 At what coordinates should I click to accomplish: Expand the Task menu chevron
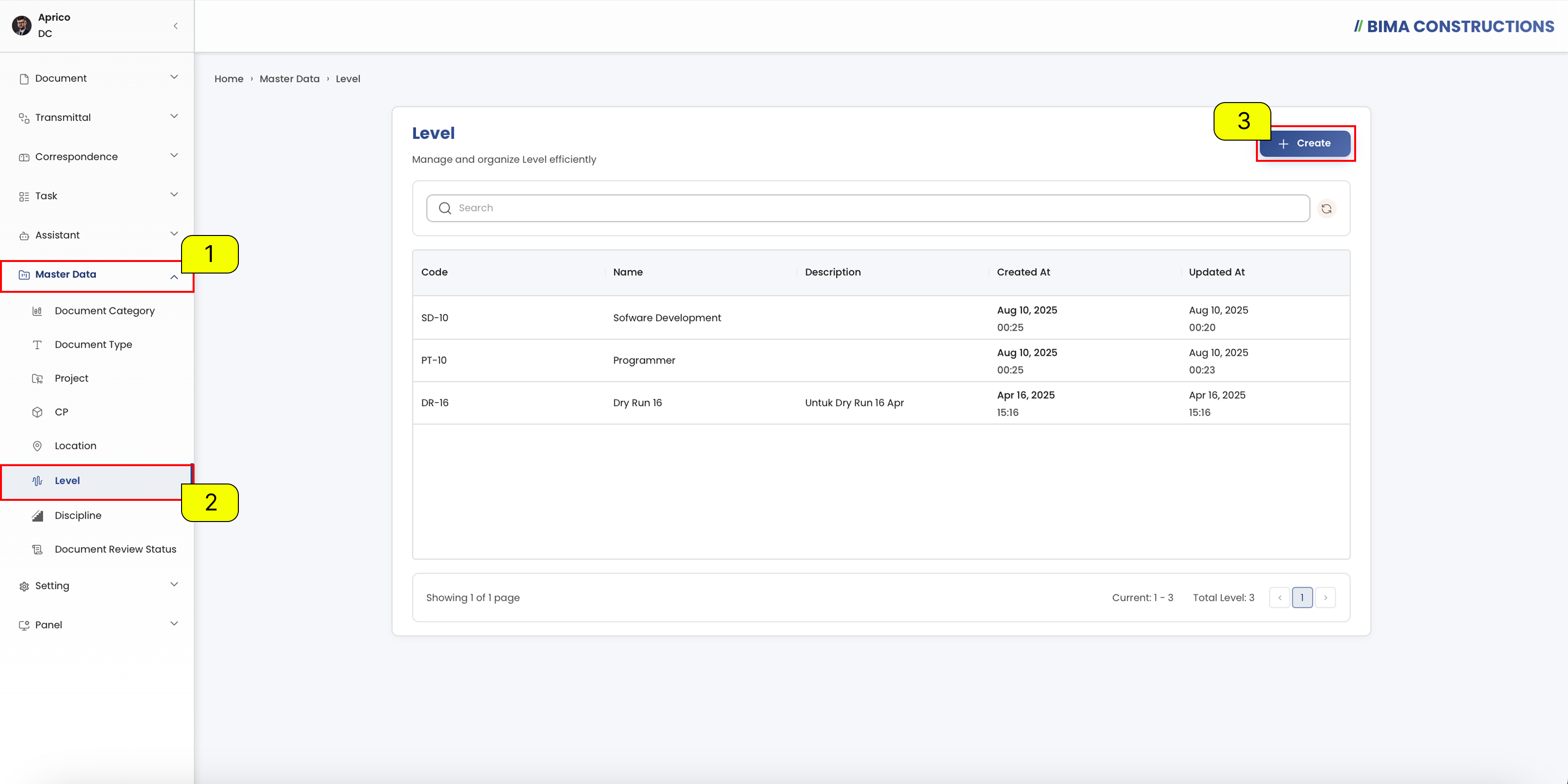point(174,195)
